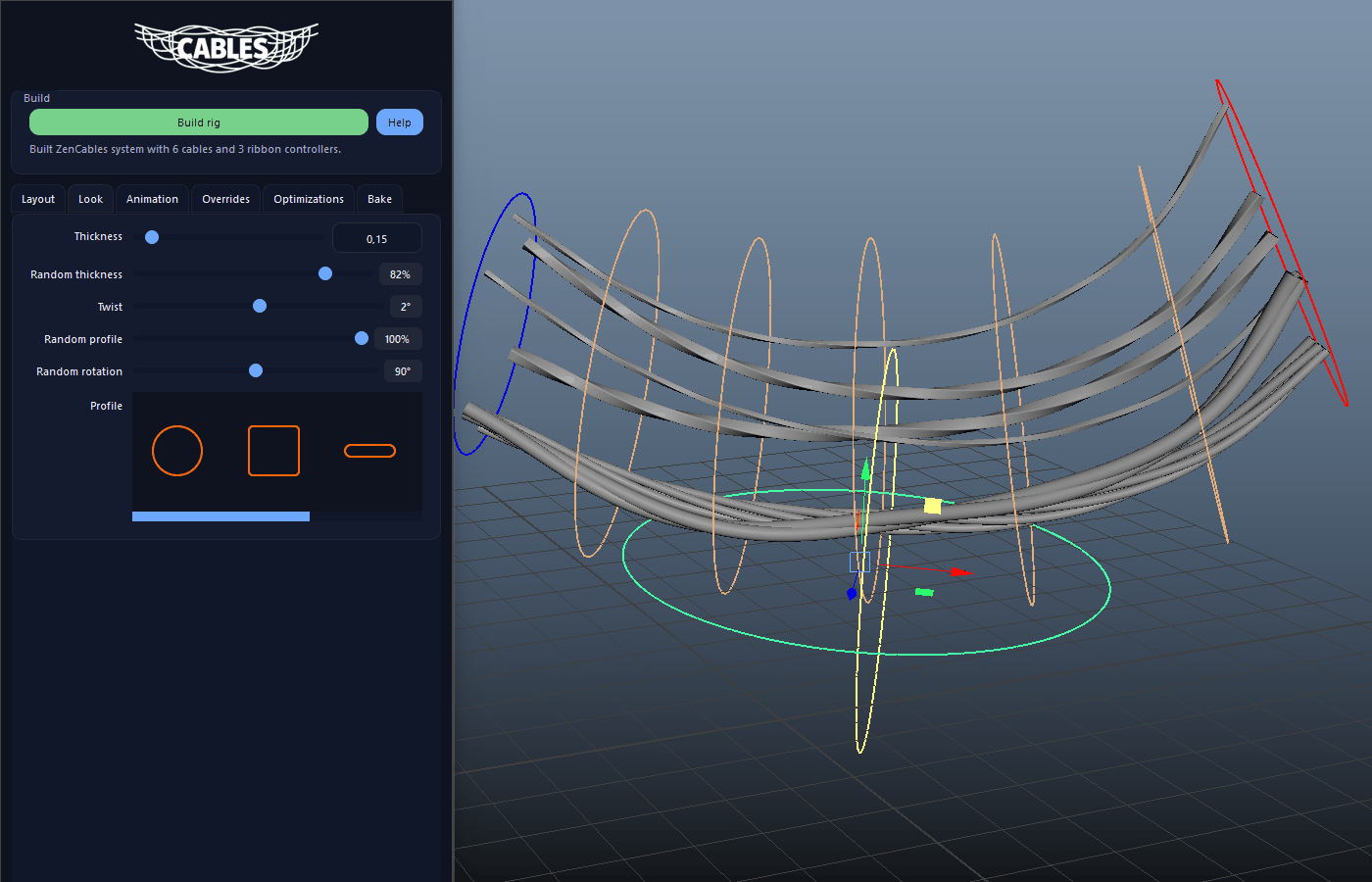Image resolution: width=1372 pixels, height=882 pixels.
Task: Open the Animation tab
Action: pos(152,199)
